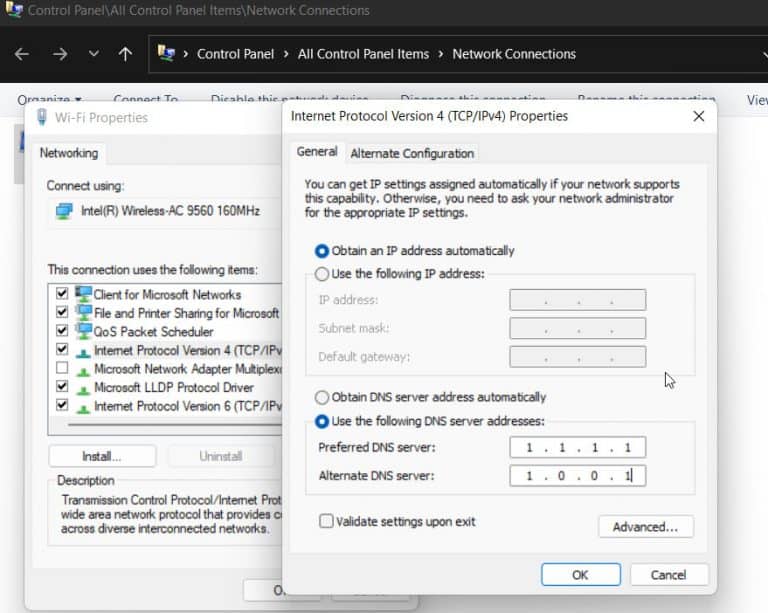Open recent locations chevron dropdown
The width and height of the screenshot is (768, 613).
tap(93, 54)
